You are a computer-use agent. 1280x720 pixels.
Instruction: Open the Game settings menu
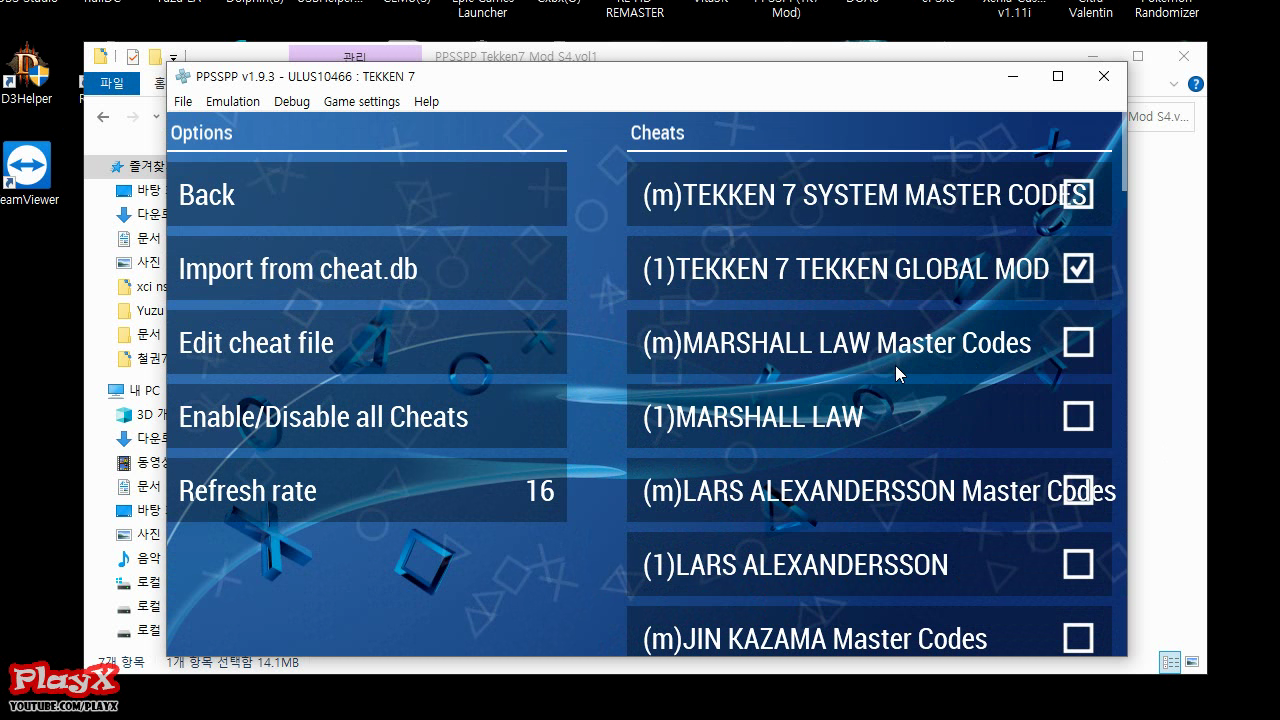362,101
